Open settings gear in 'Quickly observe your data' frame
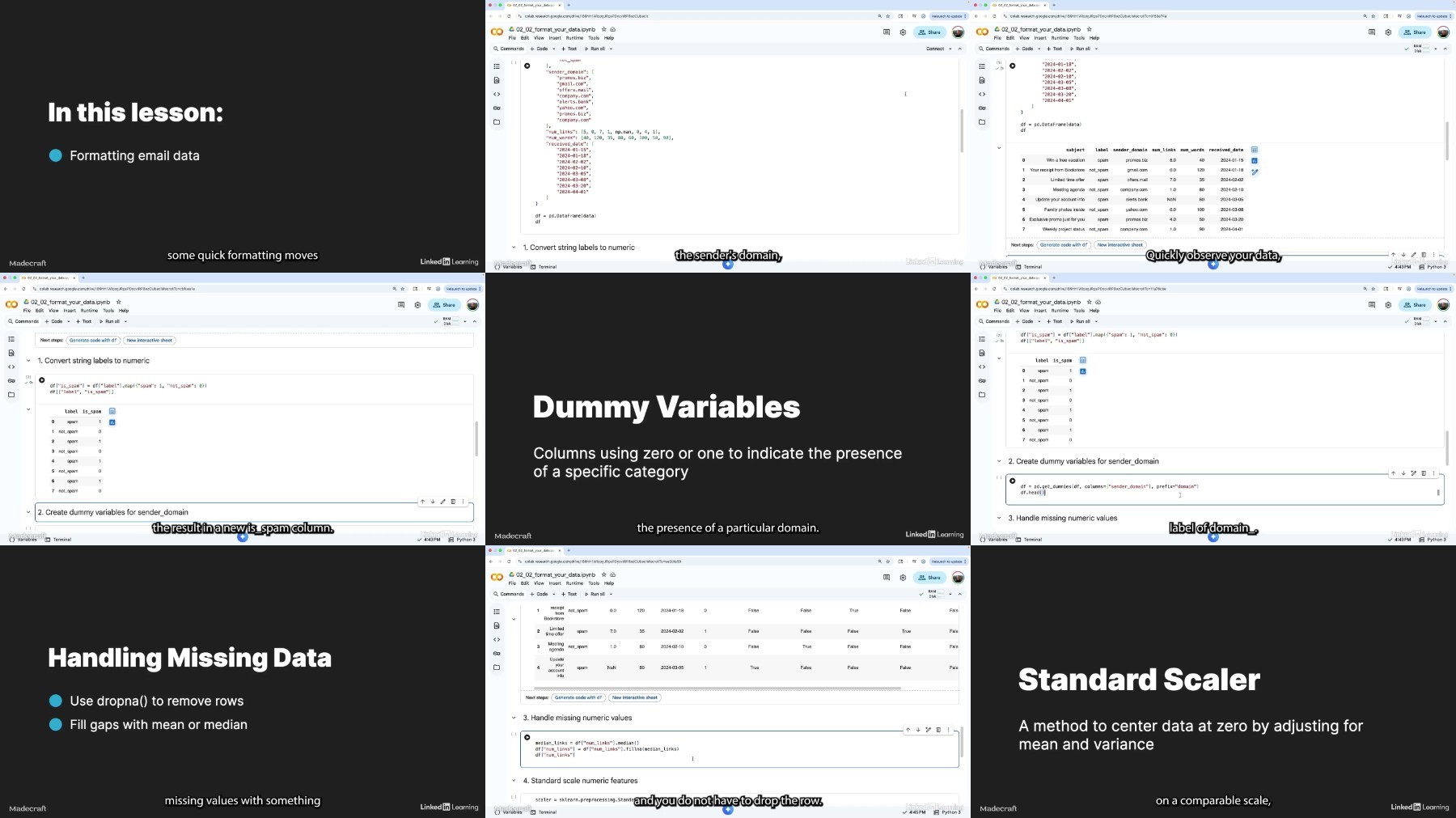 (x=1388, y=32)
